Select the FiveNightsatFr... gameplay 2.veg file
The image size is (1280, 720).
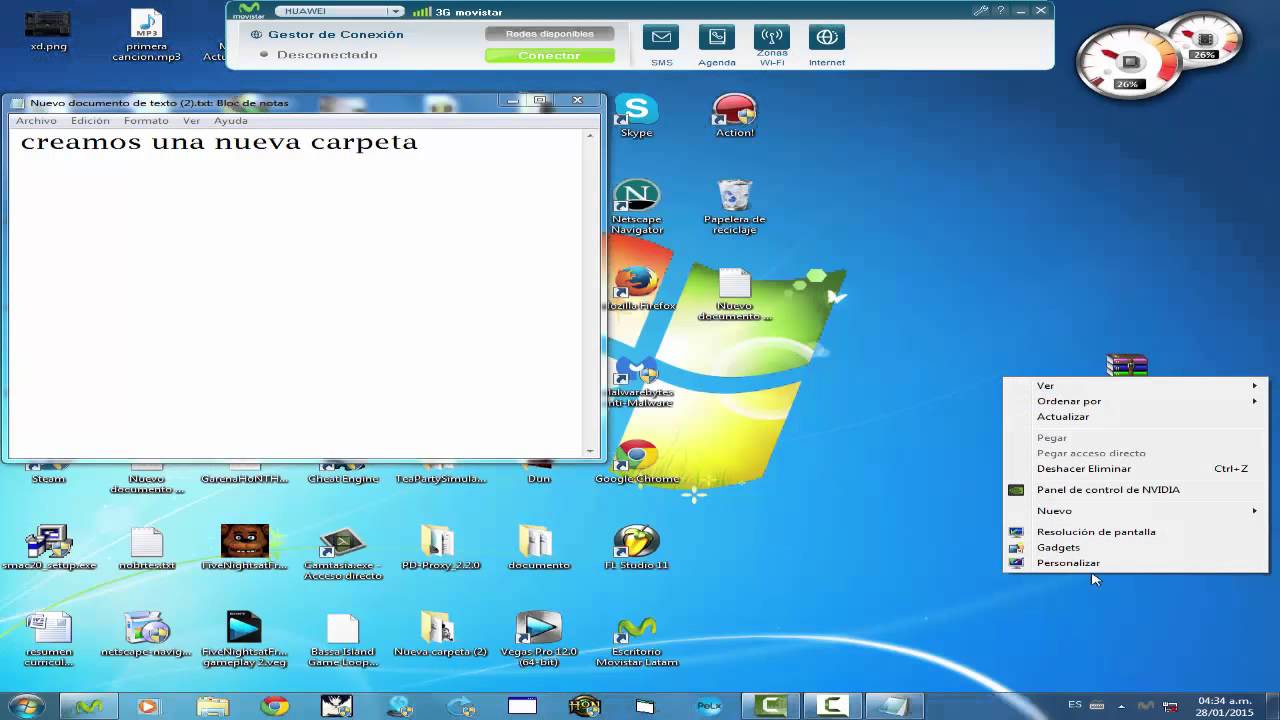[244, 640]
